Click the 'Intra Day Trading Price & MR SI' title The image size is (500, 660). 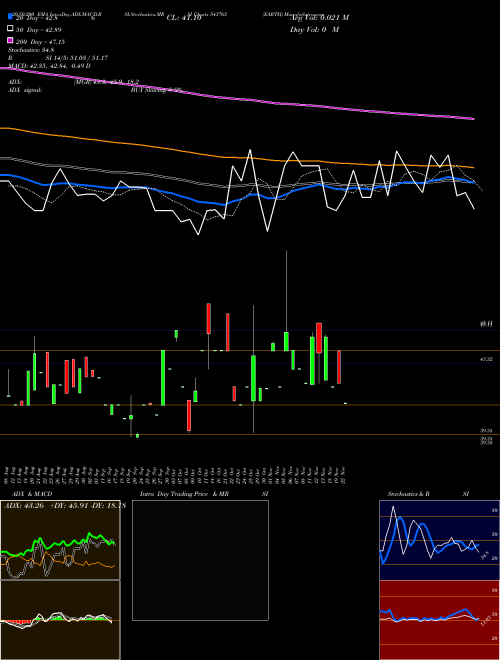pyautogui.click(x=204, y=494)
